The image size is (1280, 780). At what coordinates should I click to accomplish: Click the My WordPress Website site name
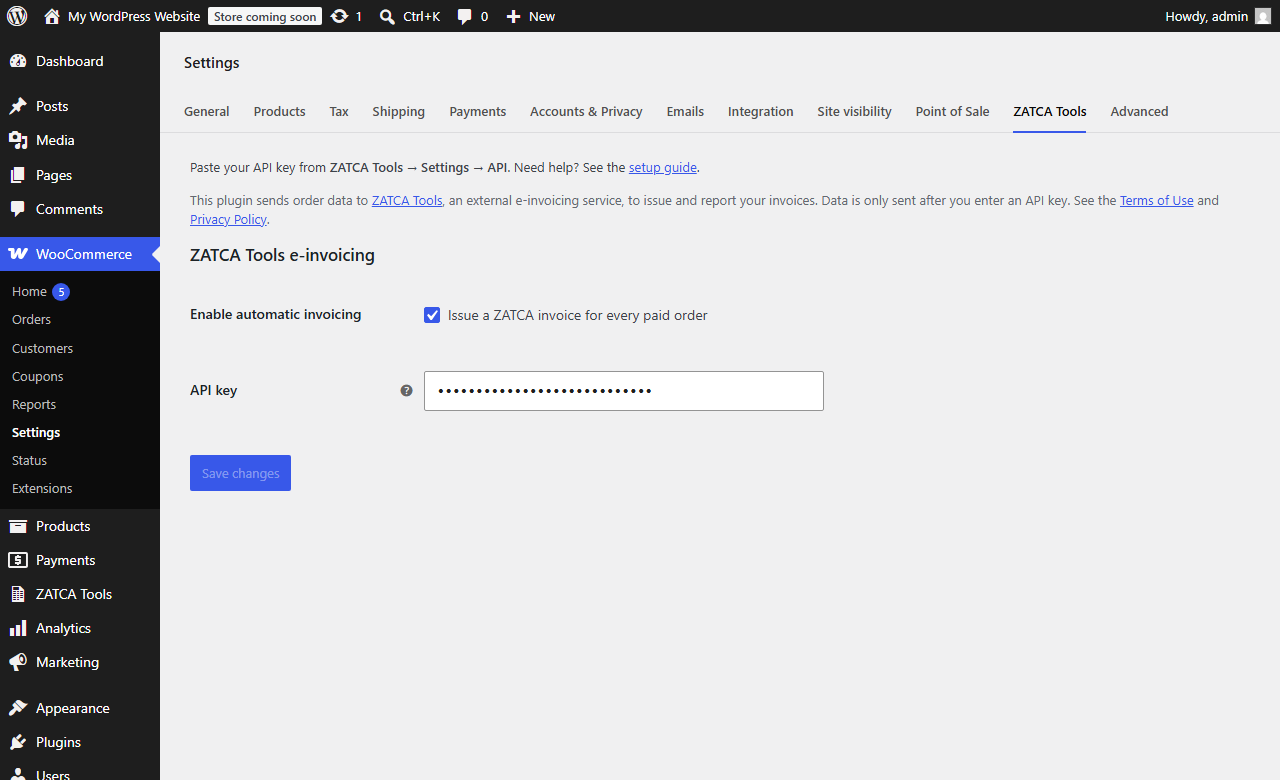(134, 16)
